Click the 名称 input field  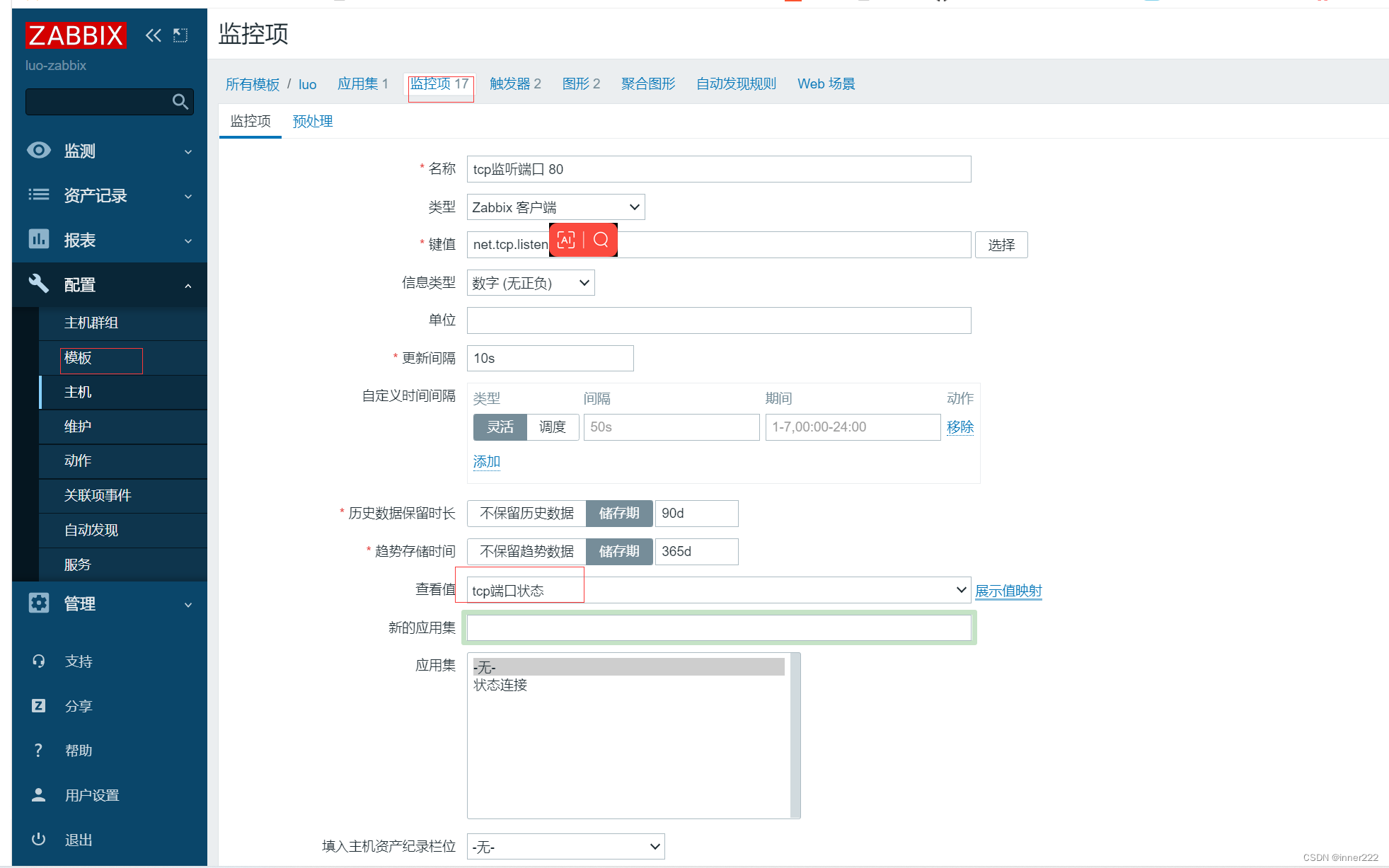point(719,170)
